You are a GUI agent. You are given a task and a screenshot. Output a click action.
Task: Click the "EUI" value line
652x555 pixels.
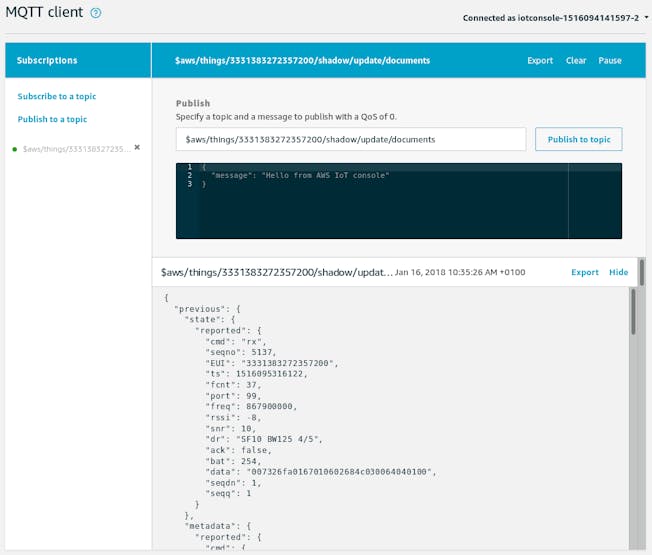[x=272, y=363]
